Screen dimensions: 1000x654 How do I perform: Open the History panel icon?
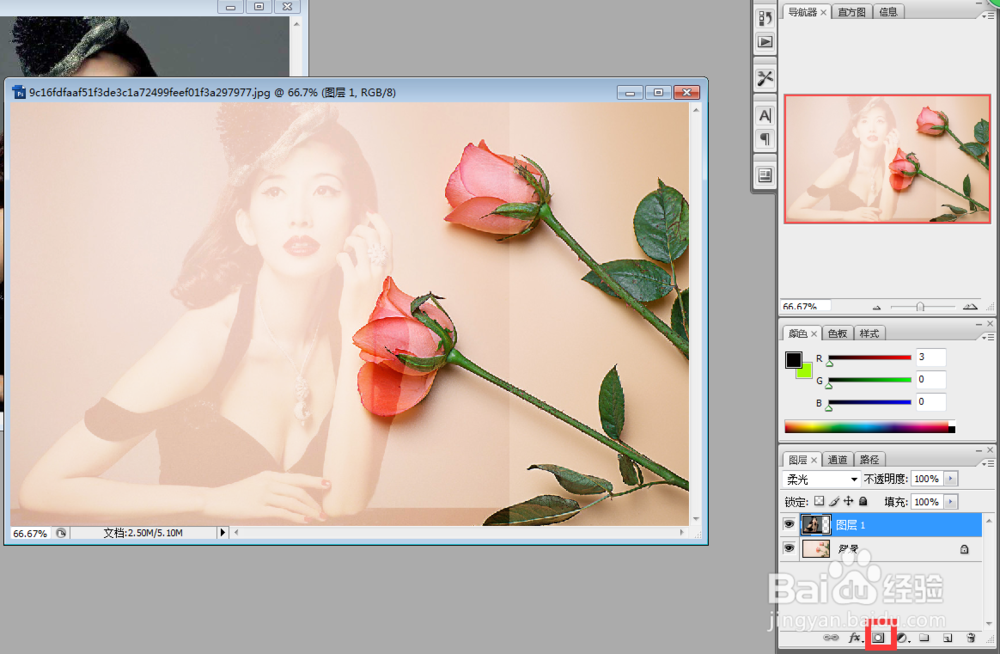click(765, 18)
